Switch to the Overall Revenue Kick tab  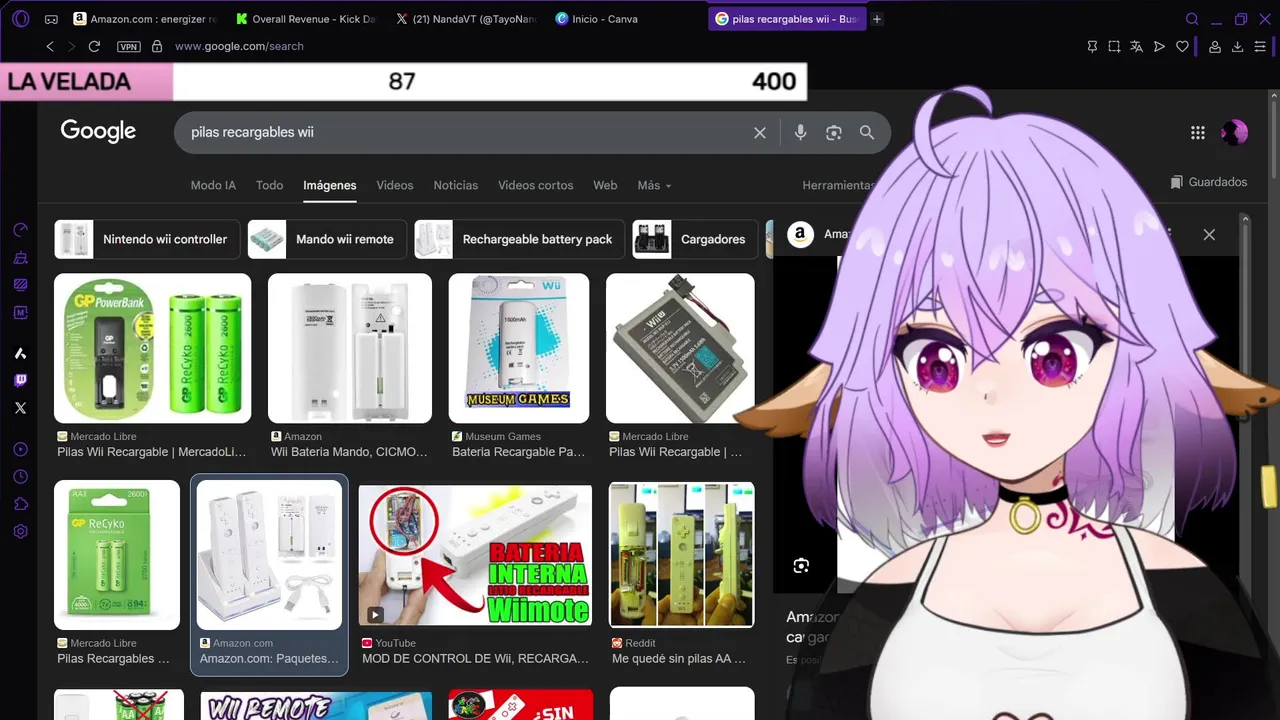pos(305,19)
